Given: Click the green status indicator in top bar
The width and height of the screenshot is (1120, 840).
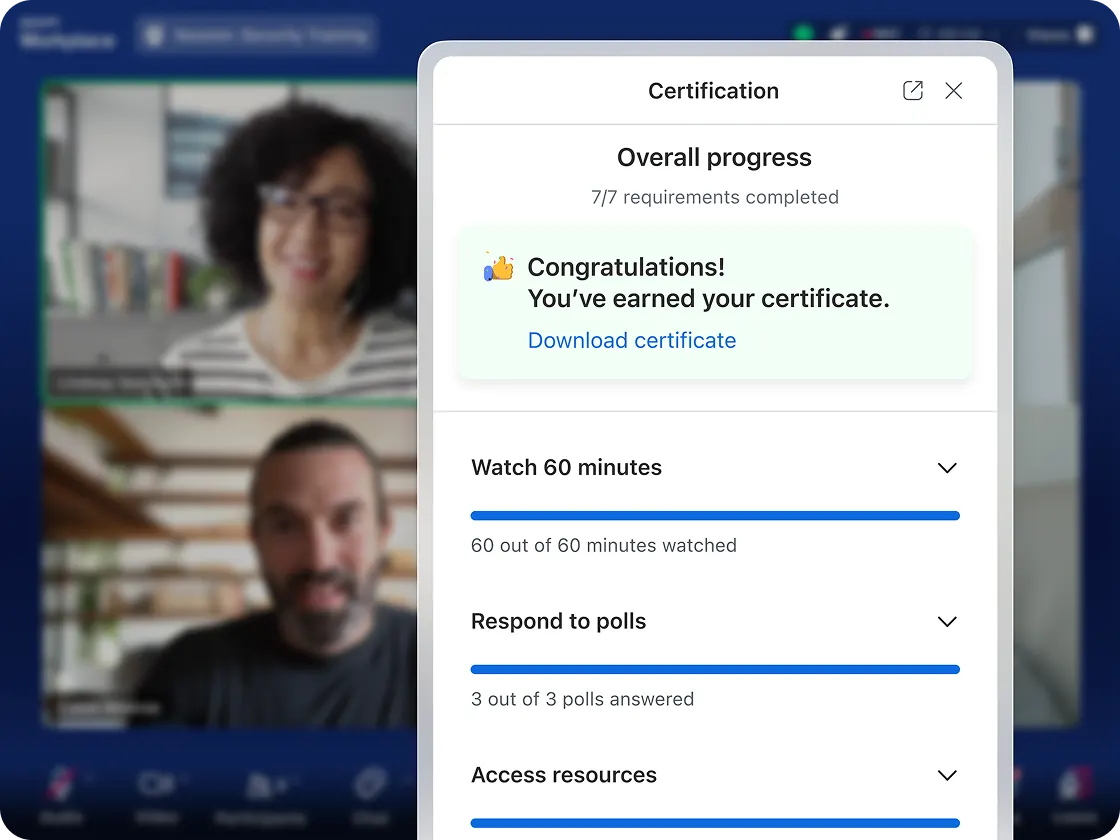Looking at the screenshot, I should click(x=803, y=33).
